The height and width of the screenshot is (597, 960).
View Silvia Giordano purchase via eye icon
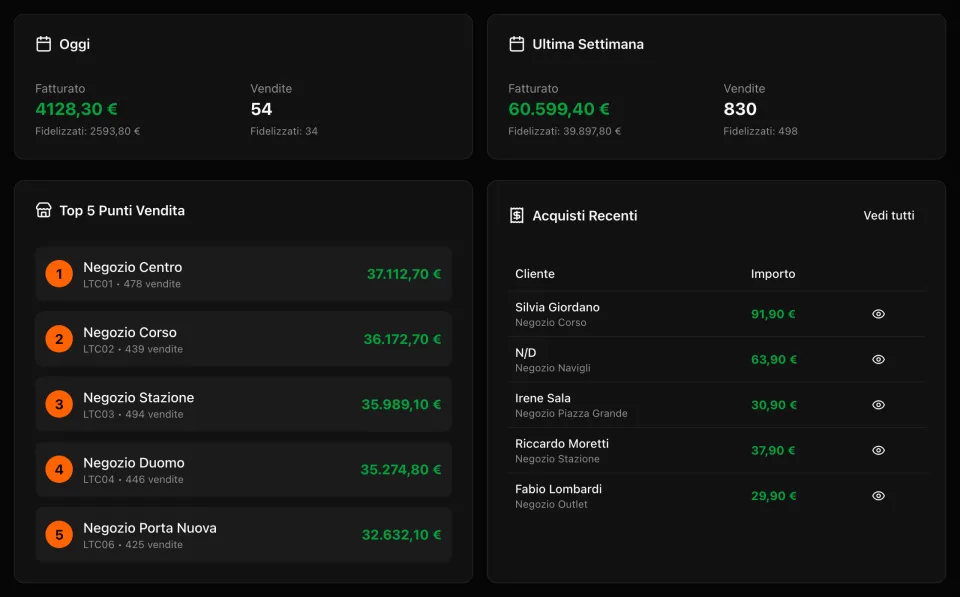879,314
